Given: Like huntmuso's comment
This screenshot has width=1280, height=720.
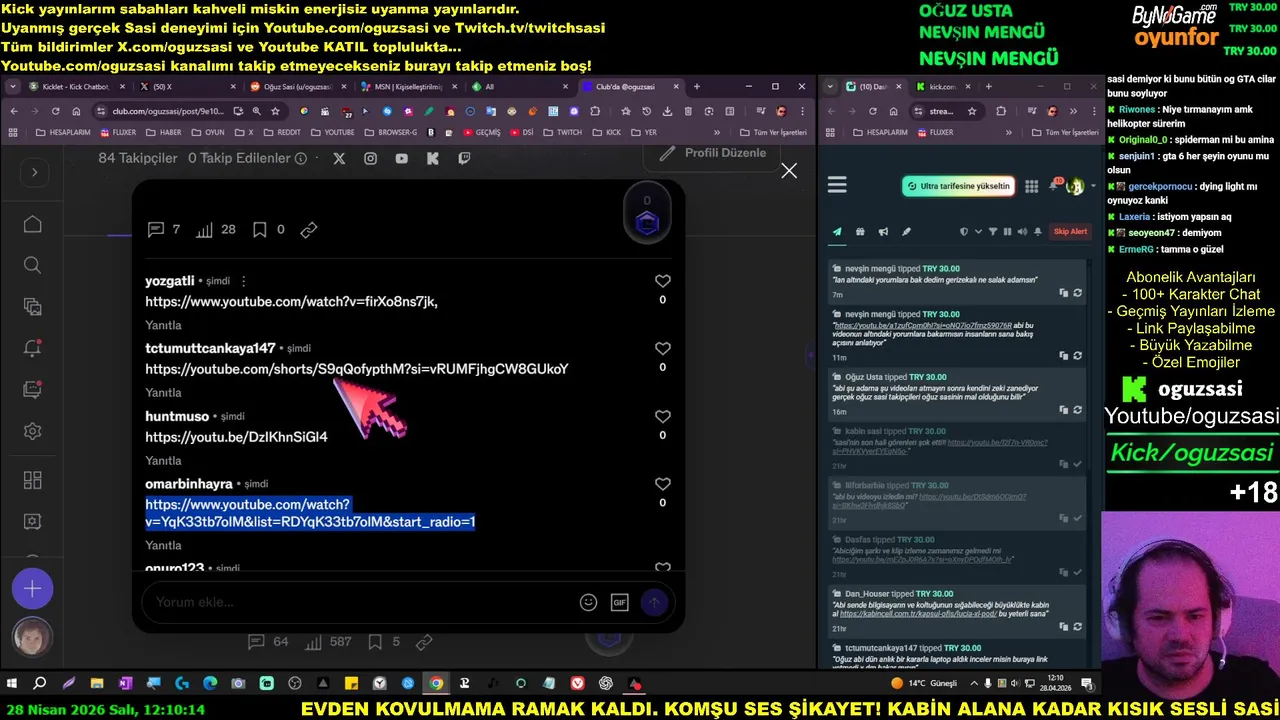Looking at the screenshot, I should coord(662,417).
